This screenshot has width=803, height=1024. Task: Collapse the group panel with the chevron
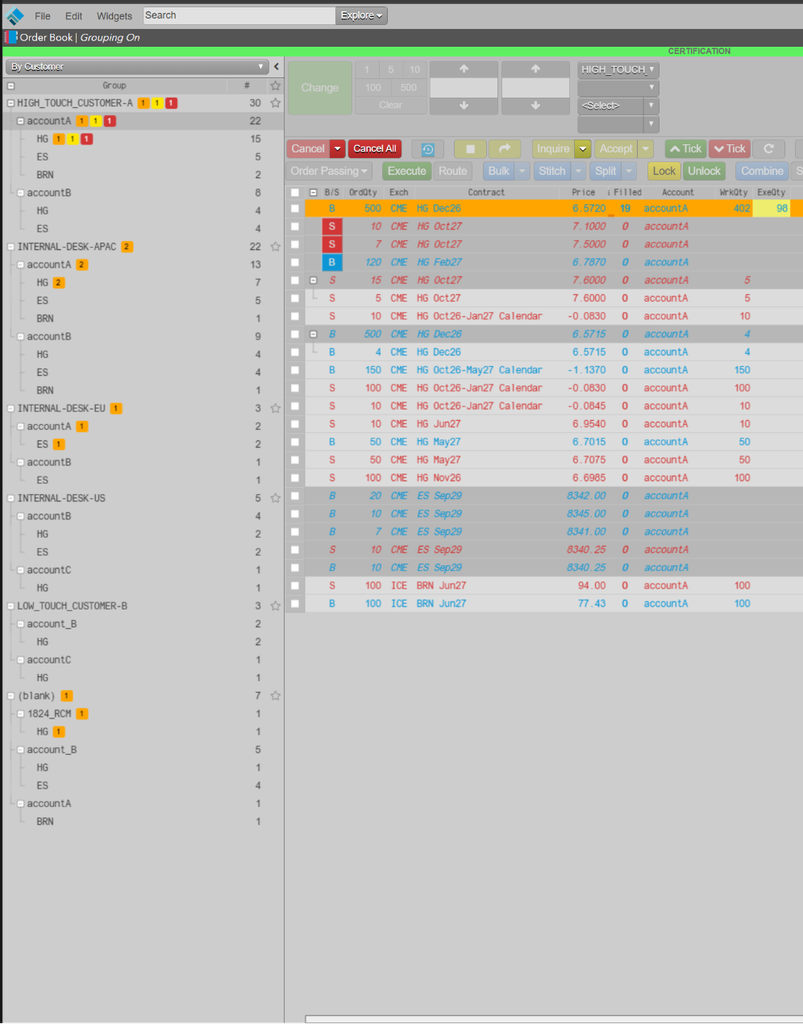click(276, 66)
